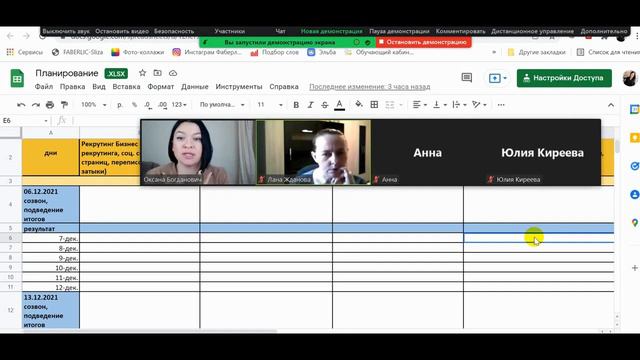The height and width of the screenshot is (360, 640).
Task: Open the Формат menu
Action: (160, 87)
